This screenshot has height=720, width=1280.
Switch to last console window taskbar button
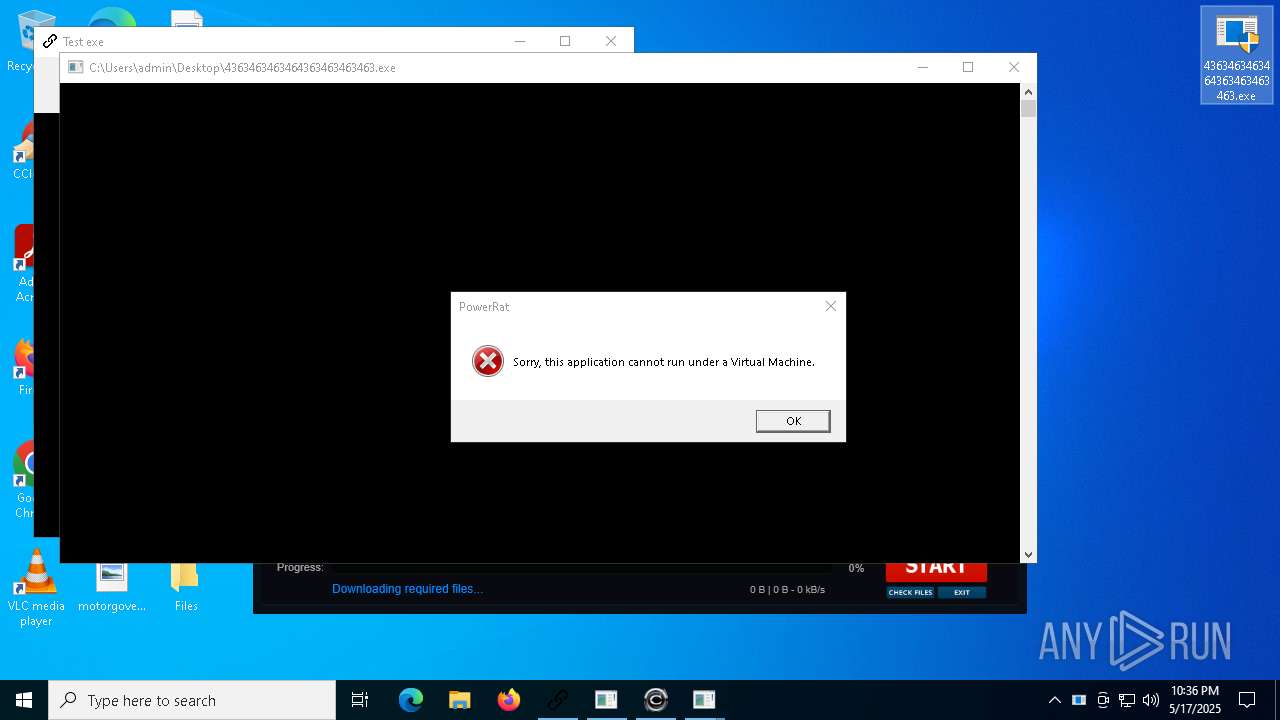(x=704, y=700)
